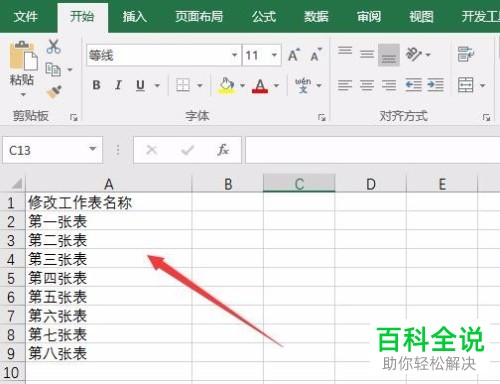Apply borders using the borders icon
Viewport: 500px width, 384px height.
[x=183, y=85]
